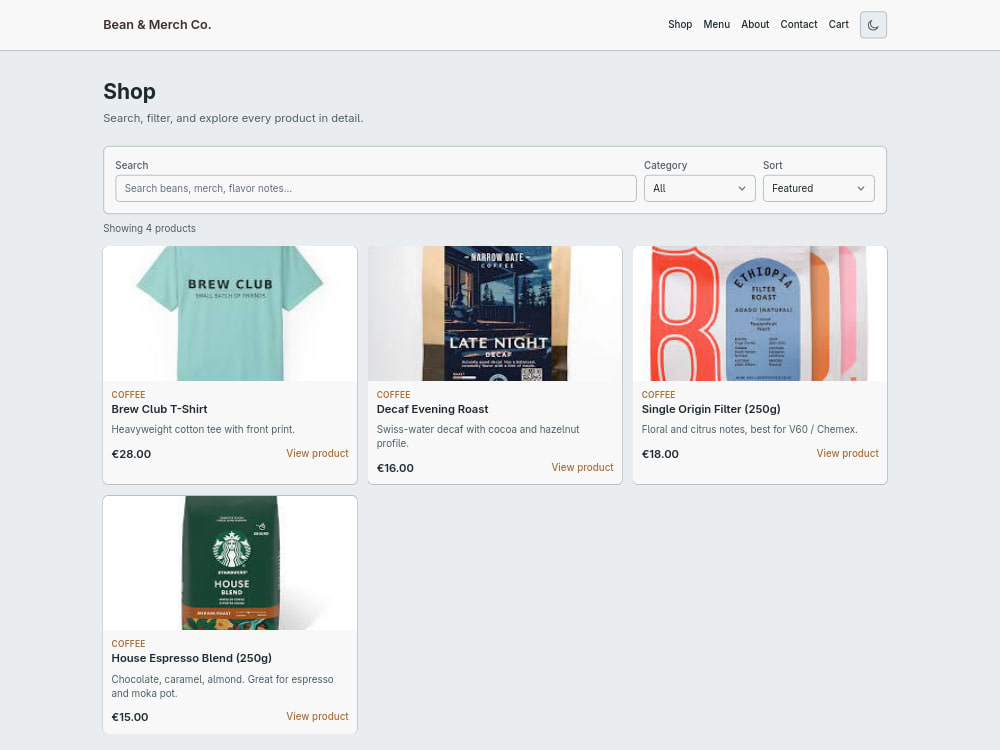This screenshot has width=1000, height=750.
Task: View product link for Decaf Evening Roast
Action: (582, 467)
